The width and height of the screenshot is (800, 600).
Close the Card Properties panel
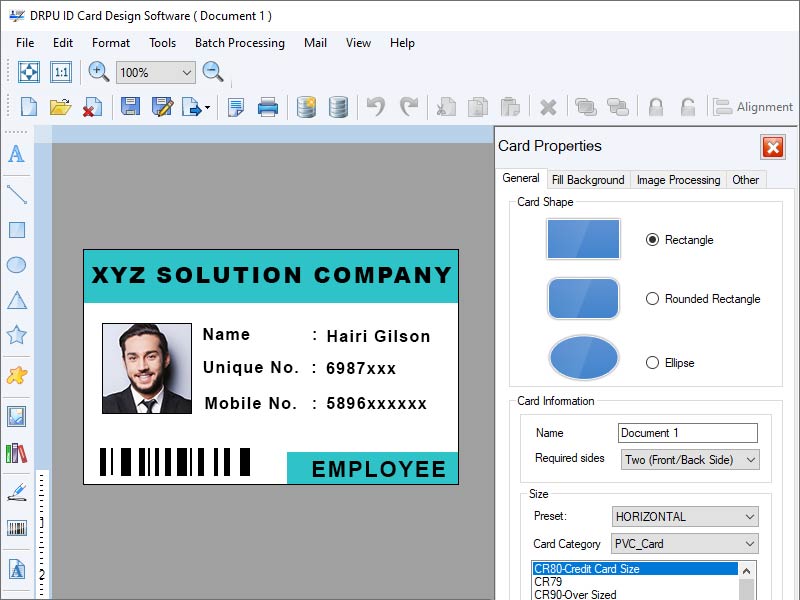(x=773, y=147)
